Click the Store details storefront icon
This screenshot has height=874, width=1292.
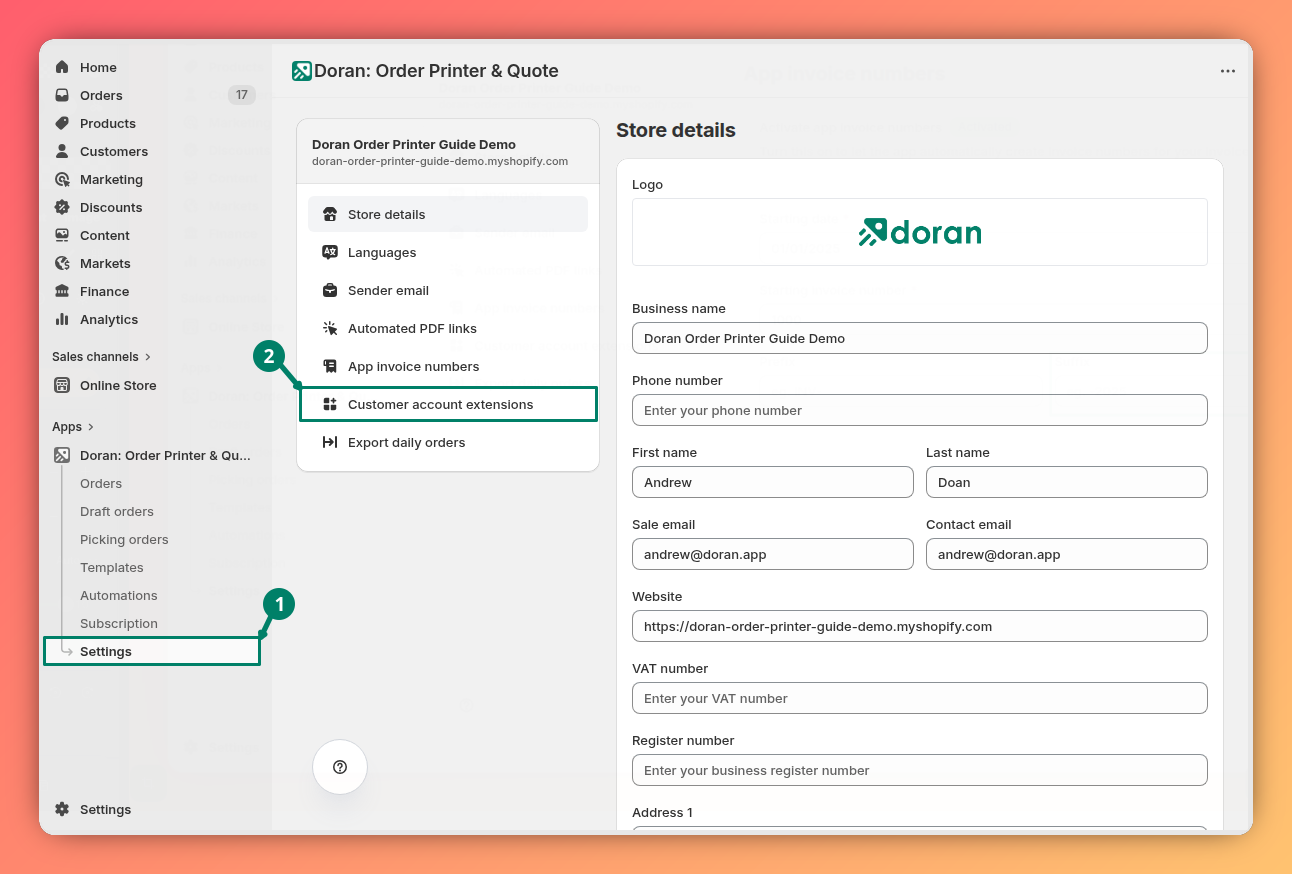[330, 214]
